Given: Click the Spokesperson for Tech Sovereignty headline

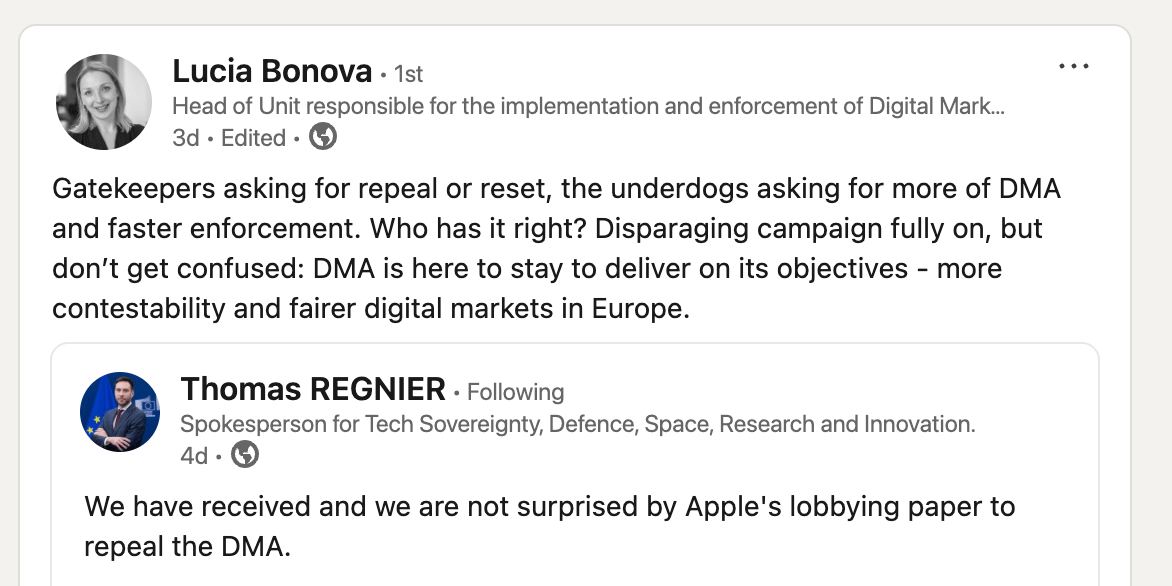Looking at the screenshot, I should coord(577,424).
